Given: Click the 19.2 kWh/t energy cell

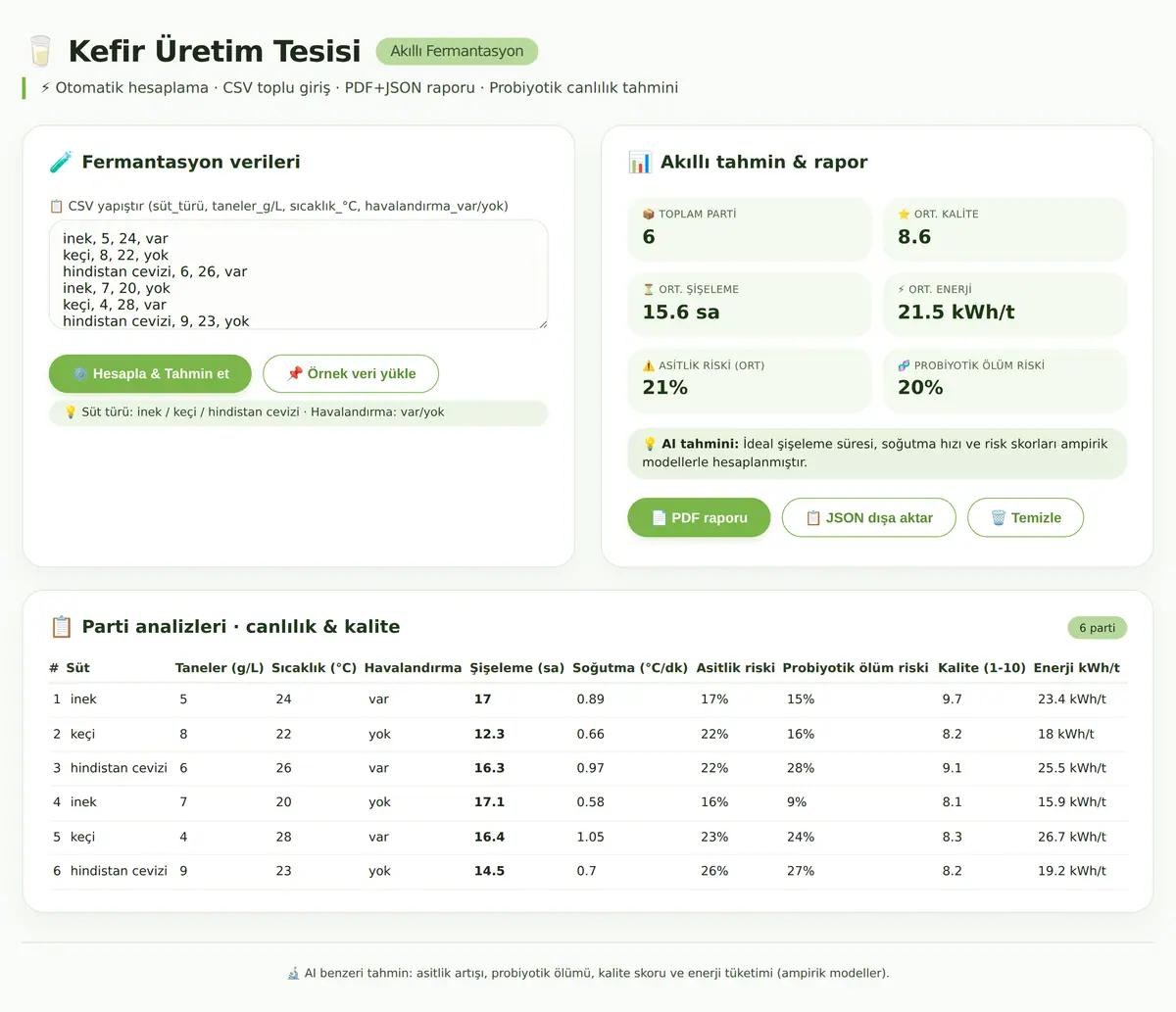Looking at the screenshot, I should [1072, 871].
